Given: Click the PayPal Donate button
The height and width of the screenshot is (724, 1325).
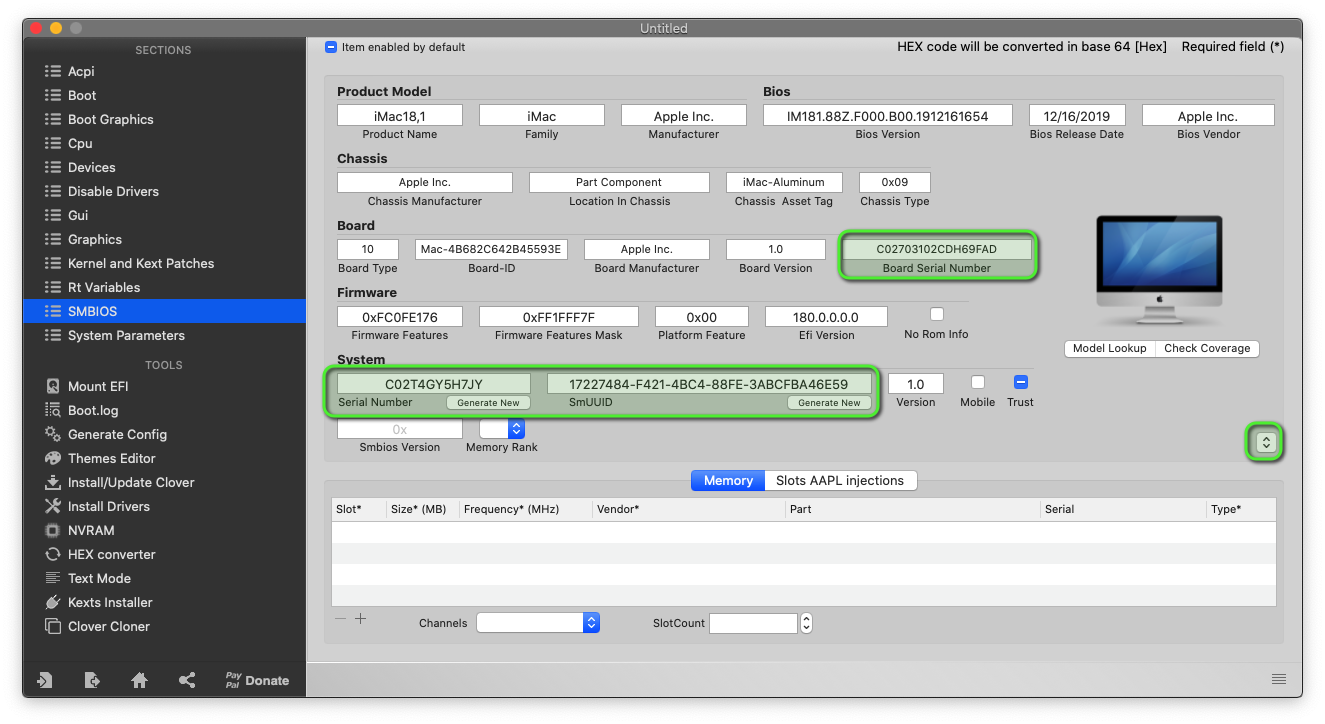Looking at the screenshot, I should click(257, 680).
